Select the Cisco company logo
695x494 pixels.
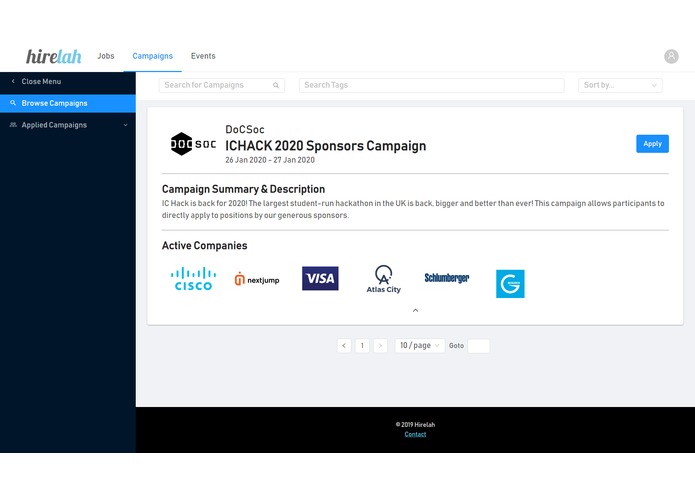coord(193,279)
